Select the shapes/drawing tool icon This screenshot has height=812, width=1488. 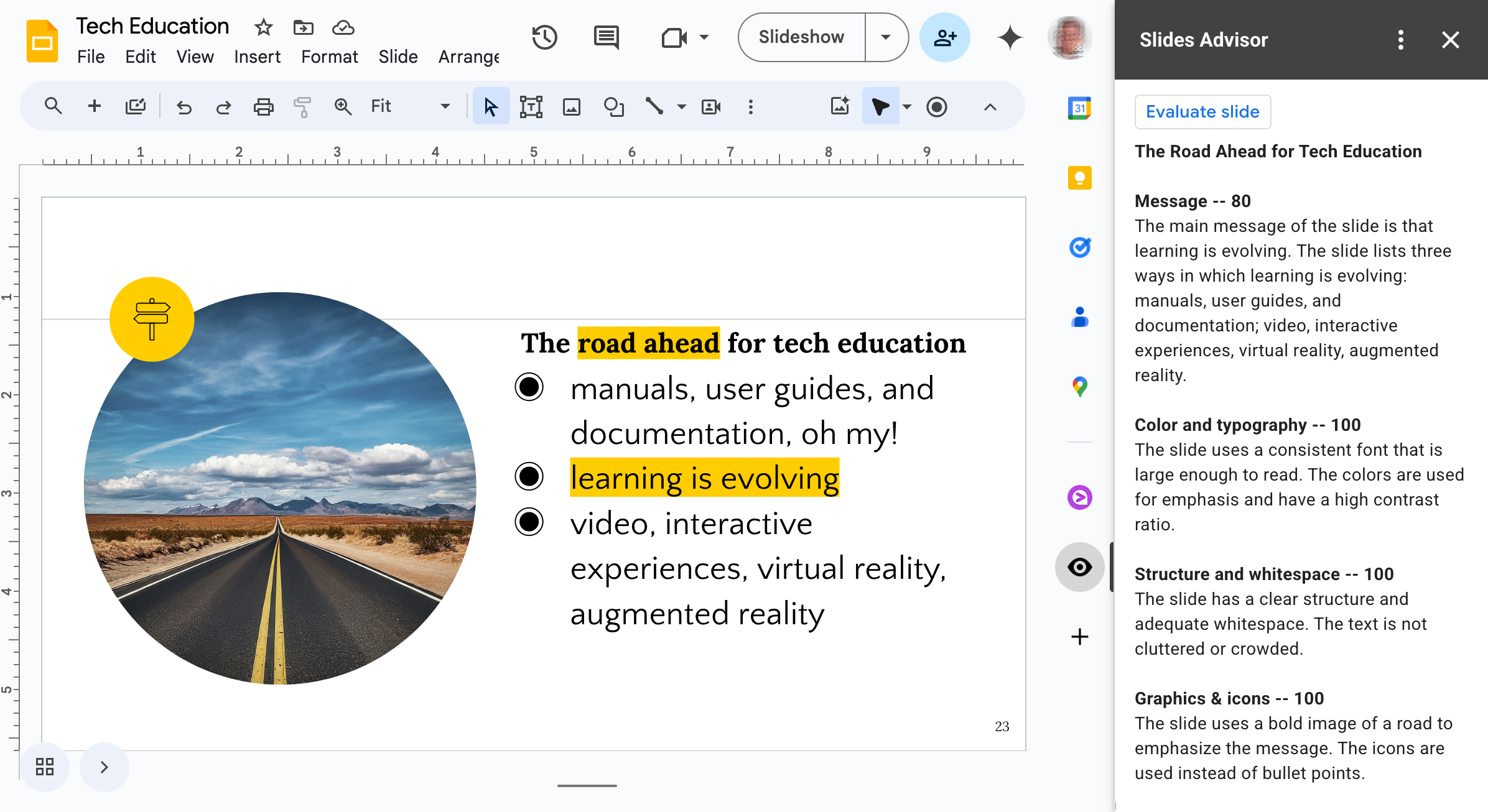pyautogui.click(x=612, y=107)
